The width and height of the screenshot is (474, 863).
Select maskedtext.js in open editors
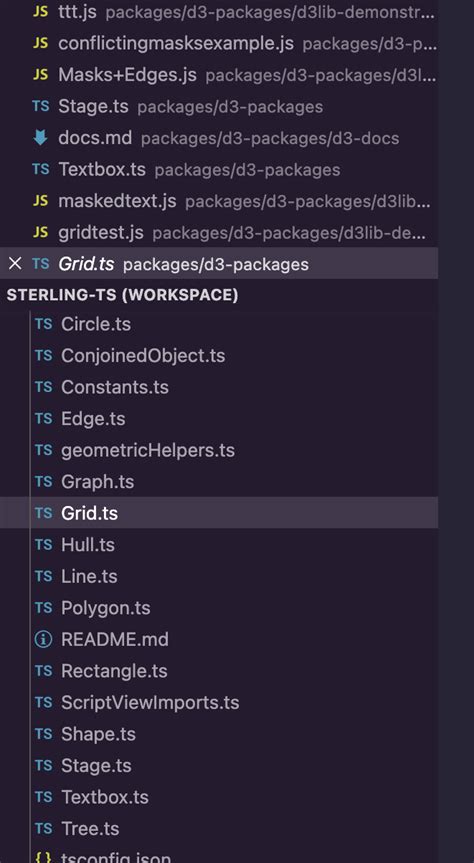click(219, 201)
